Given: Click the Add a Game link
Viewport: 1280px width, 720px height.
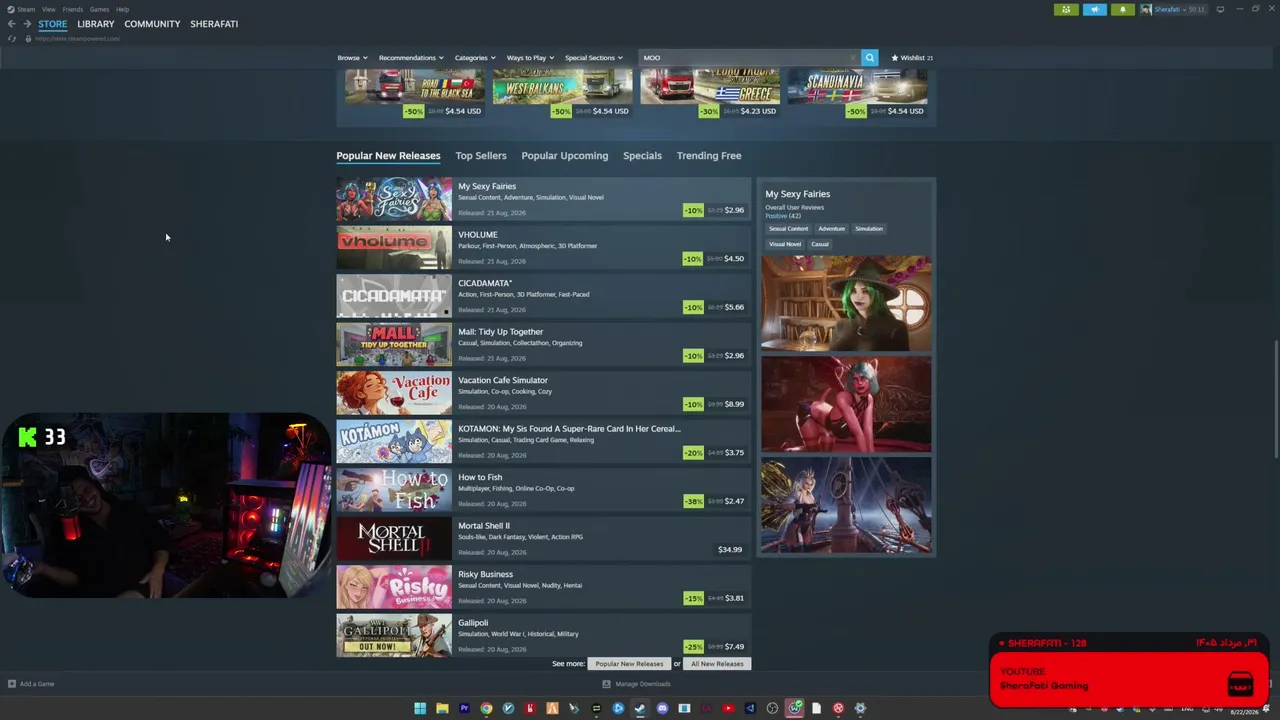Looking at the screenshot, I should point(37,684).
